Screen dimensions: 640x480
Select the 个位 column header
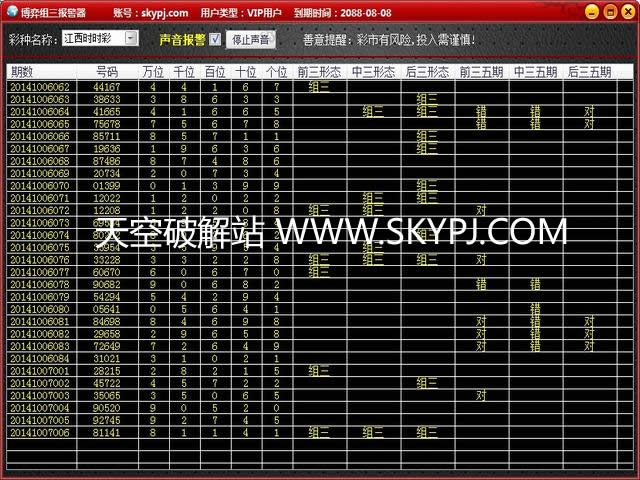pyautogui.click(x=276, y=72)
